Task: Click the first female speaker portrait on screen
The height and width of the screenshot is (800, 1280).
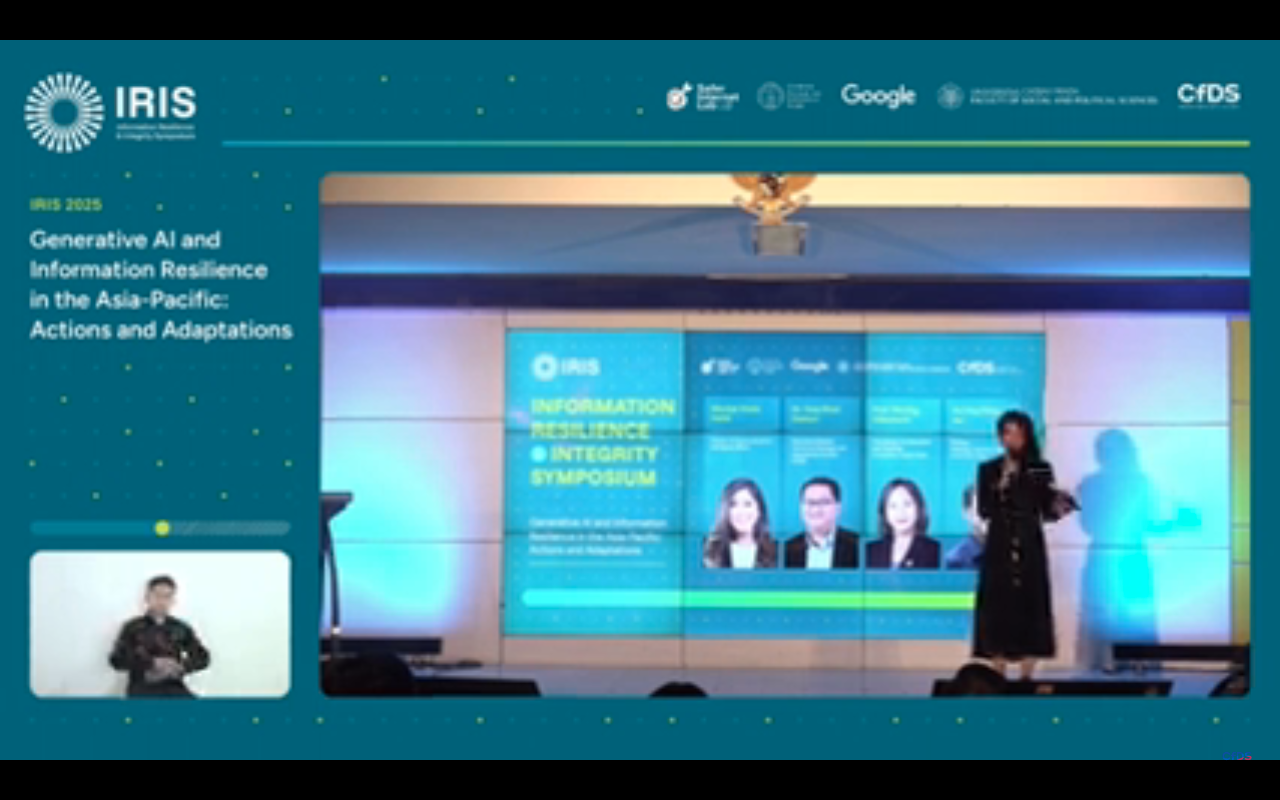Action: click(740, 524)
